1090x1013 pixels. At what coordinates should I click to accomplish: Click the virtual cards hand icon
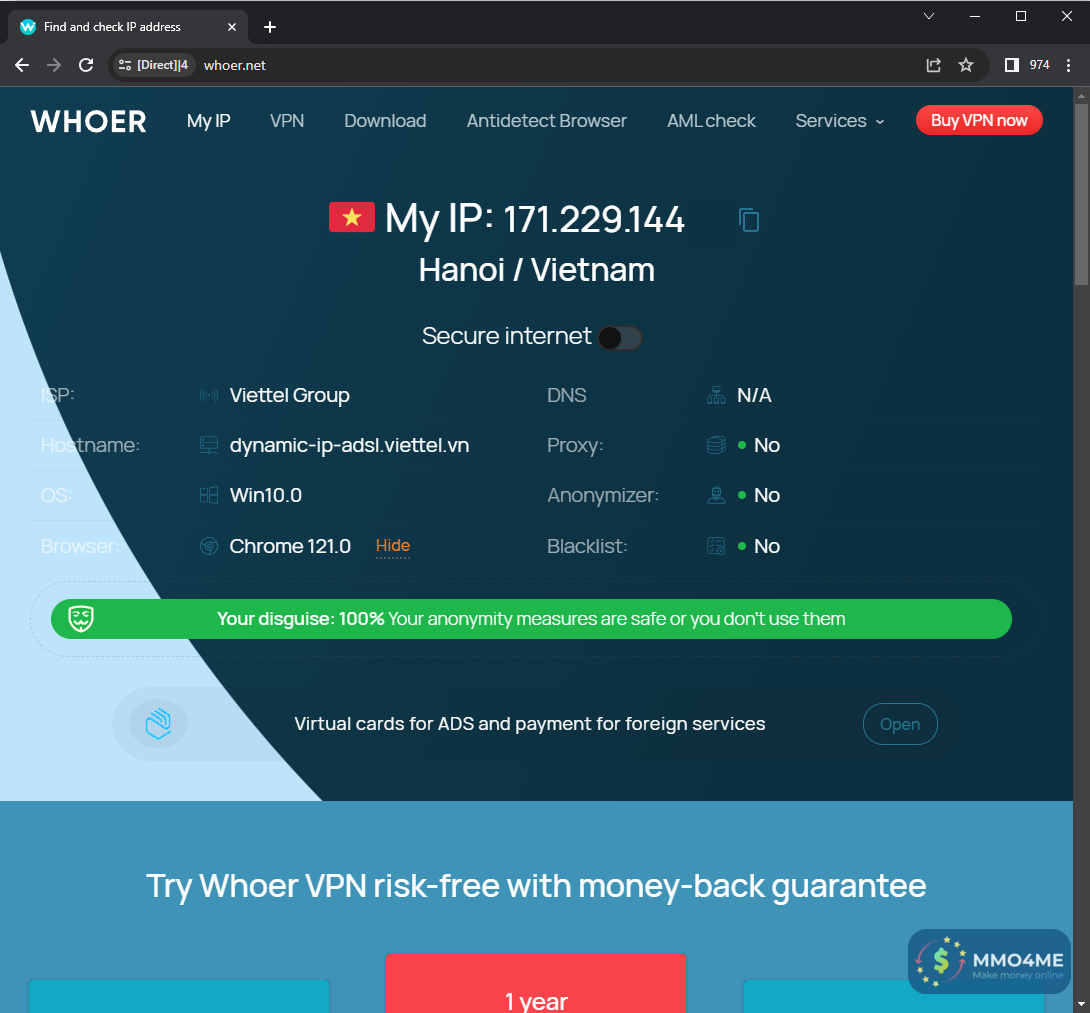pos(158,724)
